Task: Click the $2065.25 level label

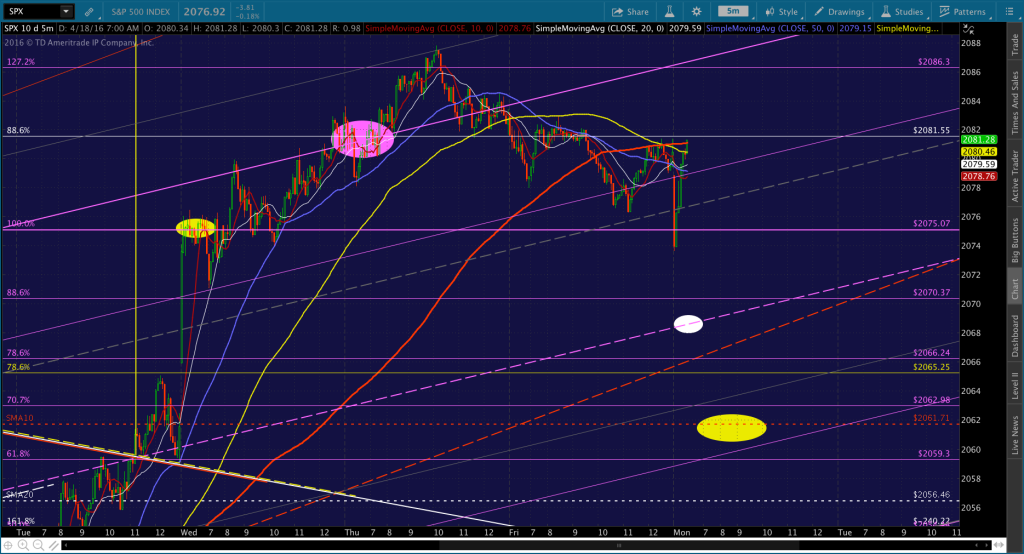Action: pyautogui.click(x=932, y=367)
